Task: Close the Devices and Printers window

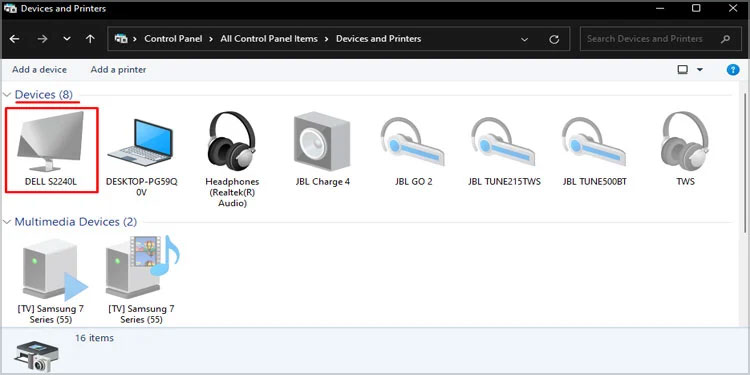Action: tap(733, 8)
